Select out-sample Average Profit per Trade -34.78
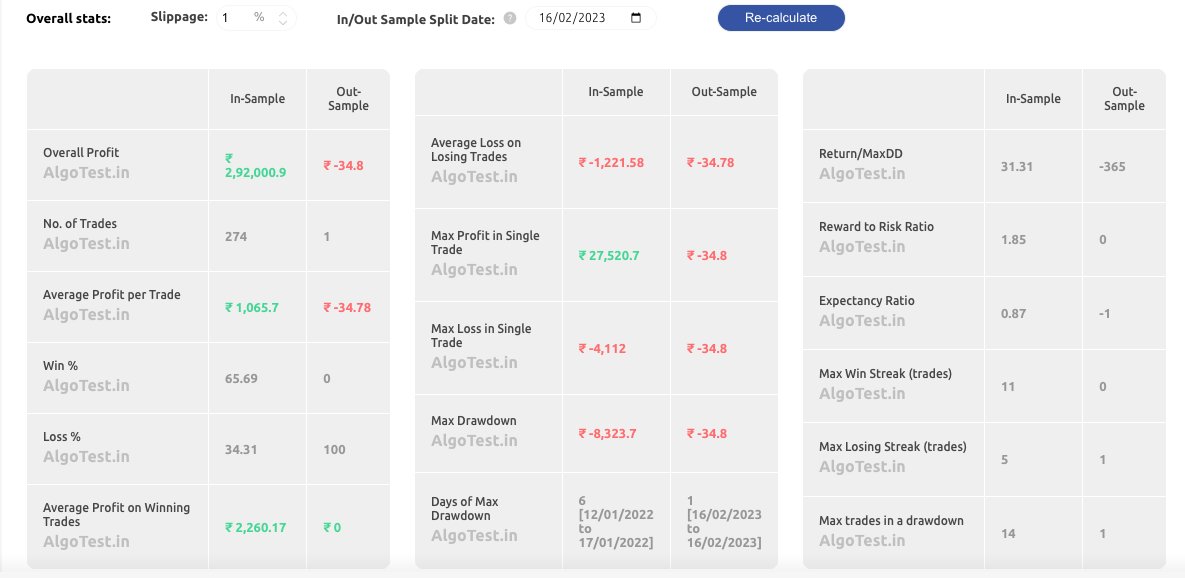This screenshot has height=578, width=1185. (347, 308)
